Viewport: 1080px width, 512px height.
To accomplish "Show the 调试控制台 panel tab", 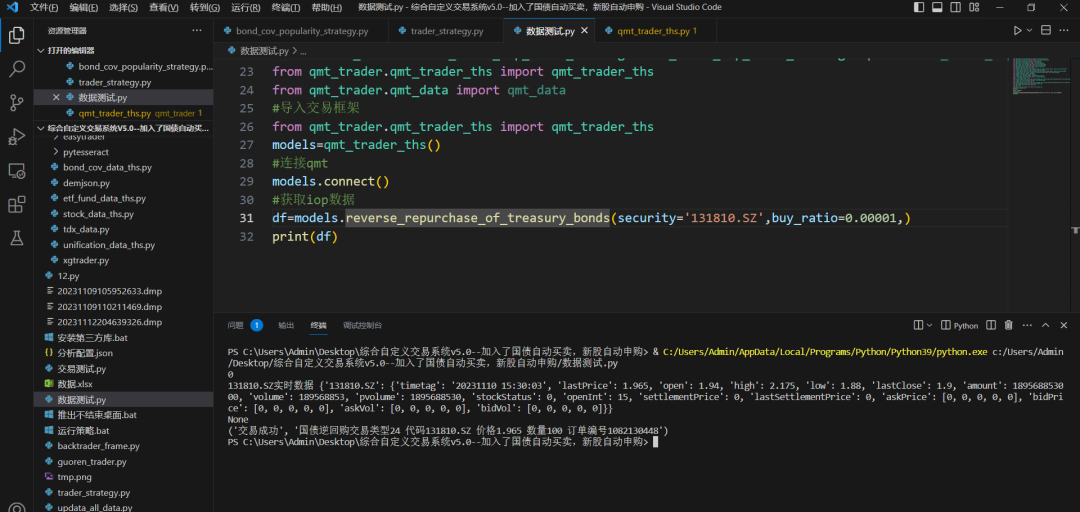I will click(362, 325).
